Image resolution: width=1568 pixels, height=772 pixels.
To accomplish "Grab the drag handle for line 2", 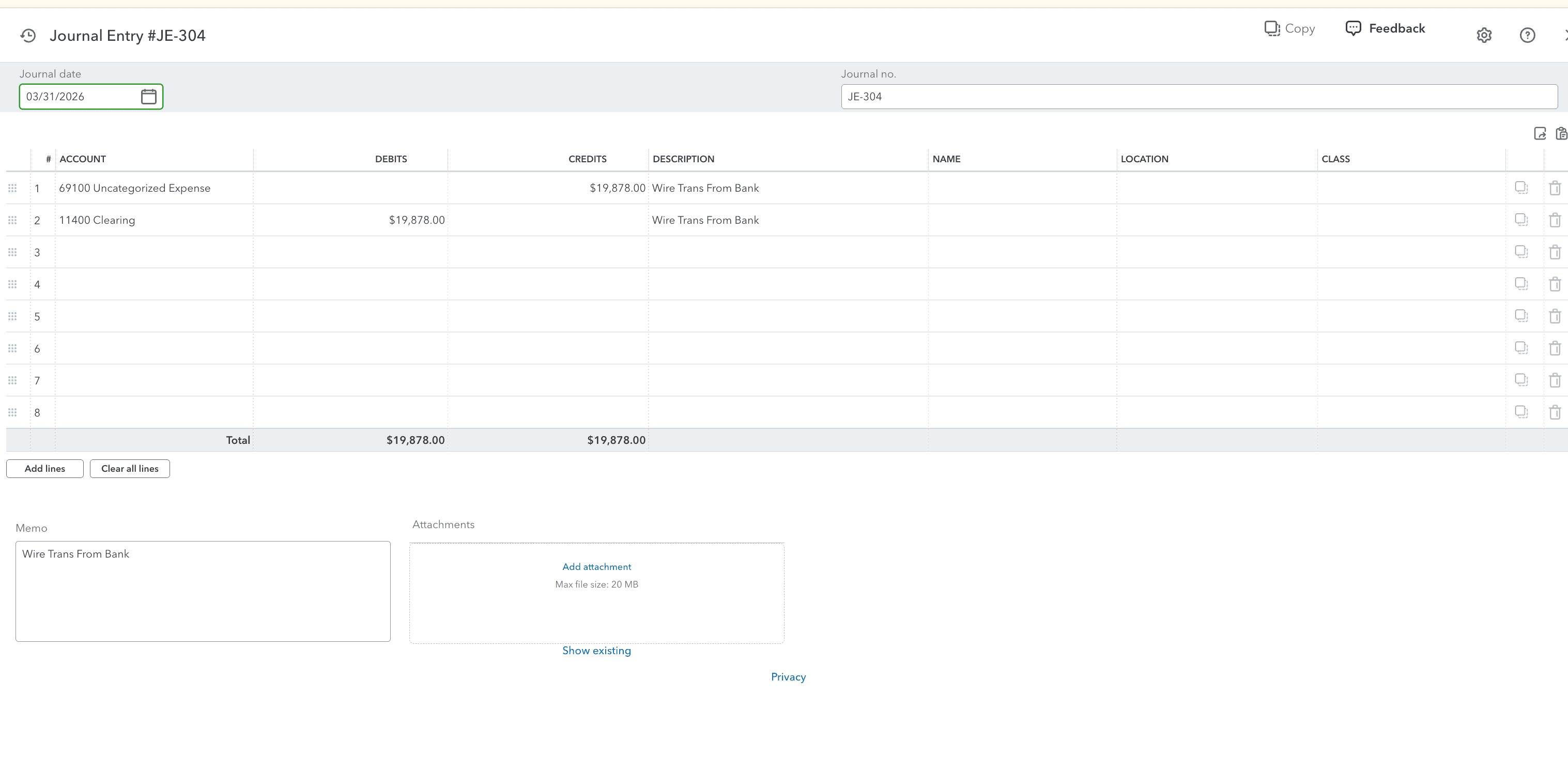I will (12, 220).
